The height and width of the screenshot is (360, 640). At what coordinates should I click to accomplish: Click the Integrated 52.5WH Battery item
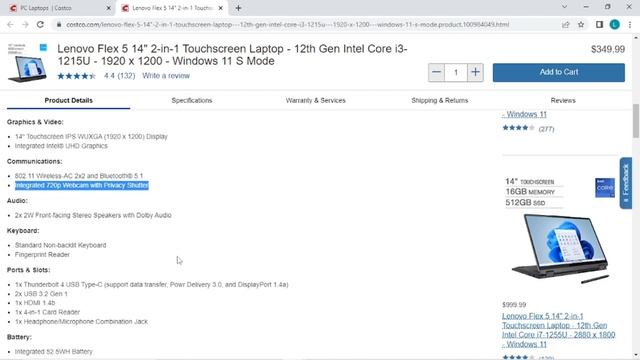click(x=53, y=351)
